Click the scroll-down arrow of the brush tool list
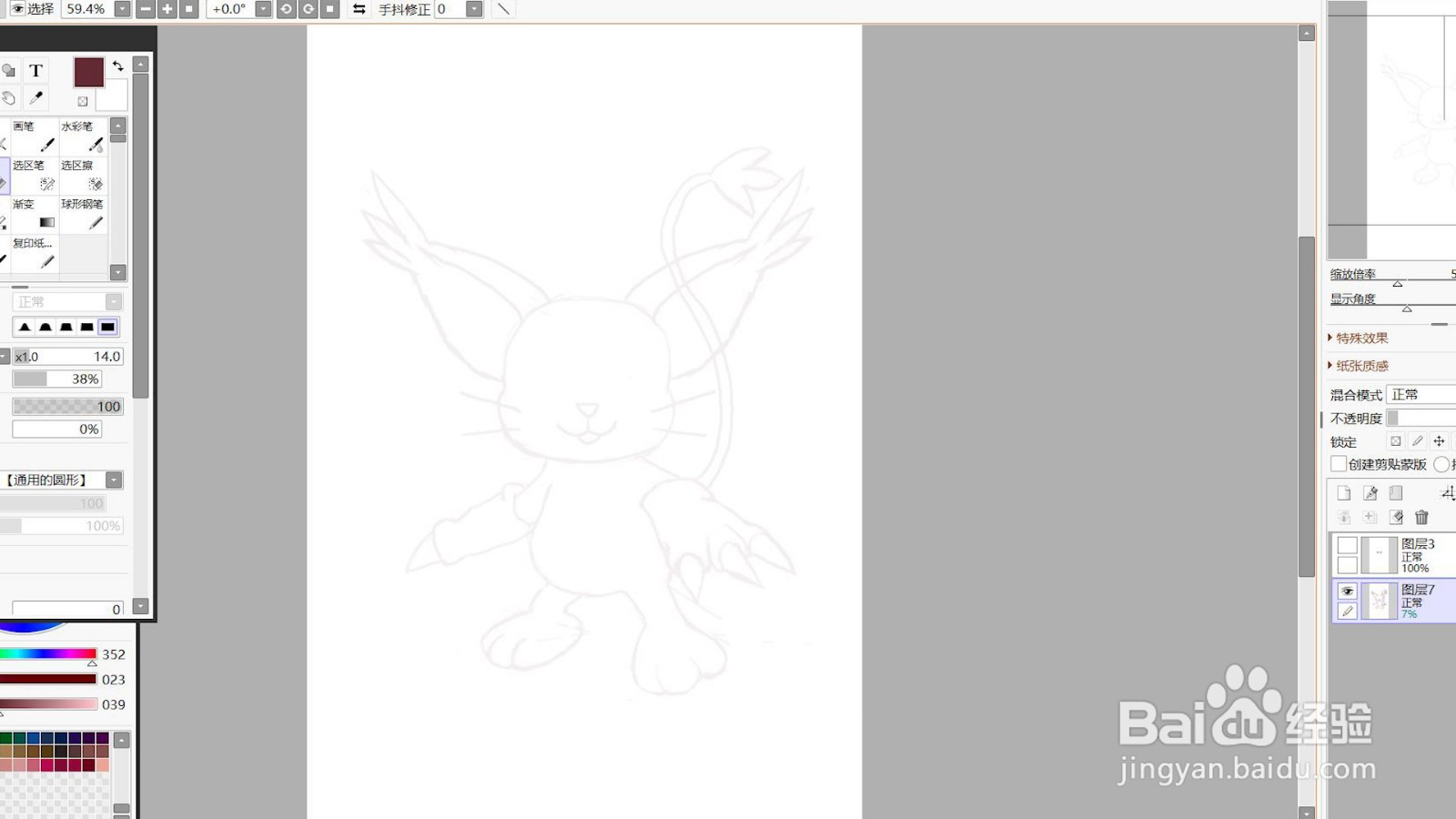This screenshot has width=1456, height=819. (x=117, y=272)
